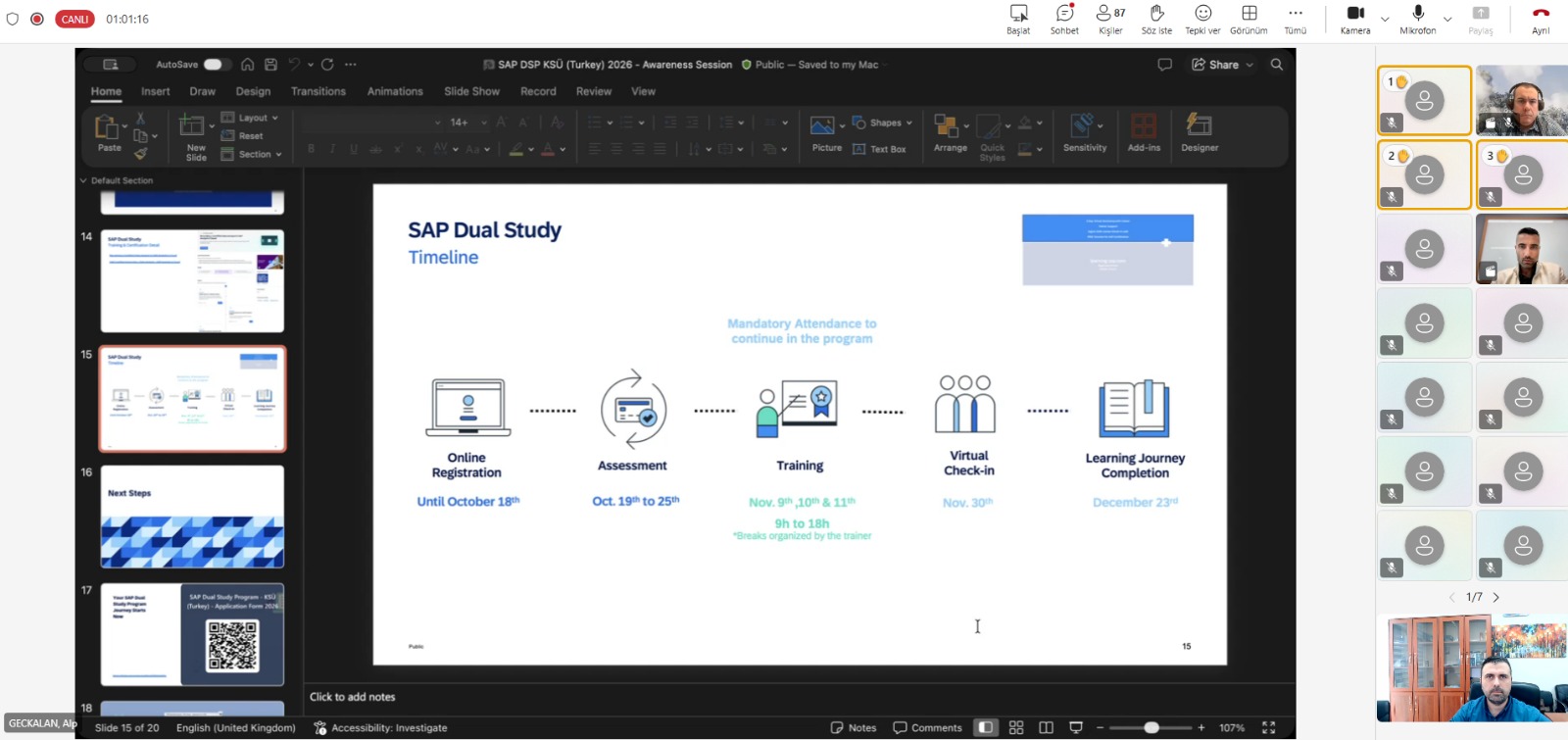The width and height of the screenshot is (1568, 740).
Task: Toggle the Notes pane in status bar
Action: (854, 727)
